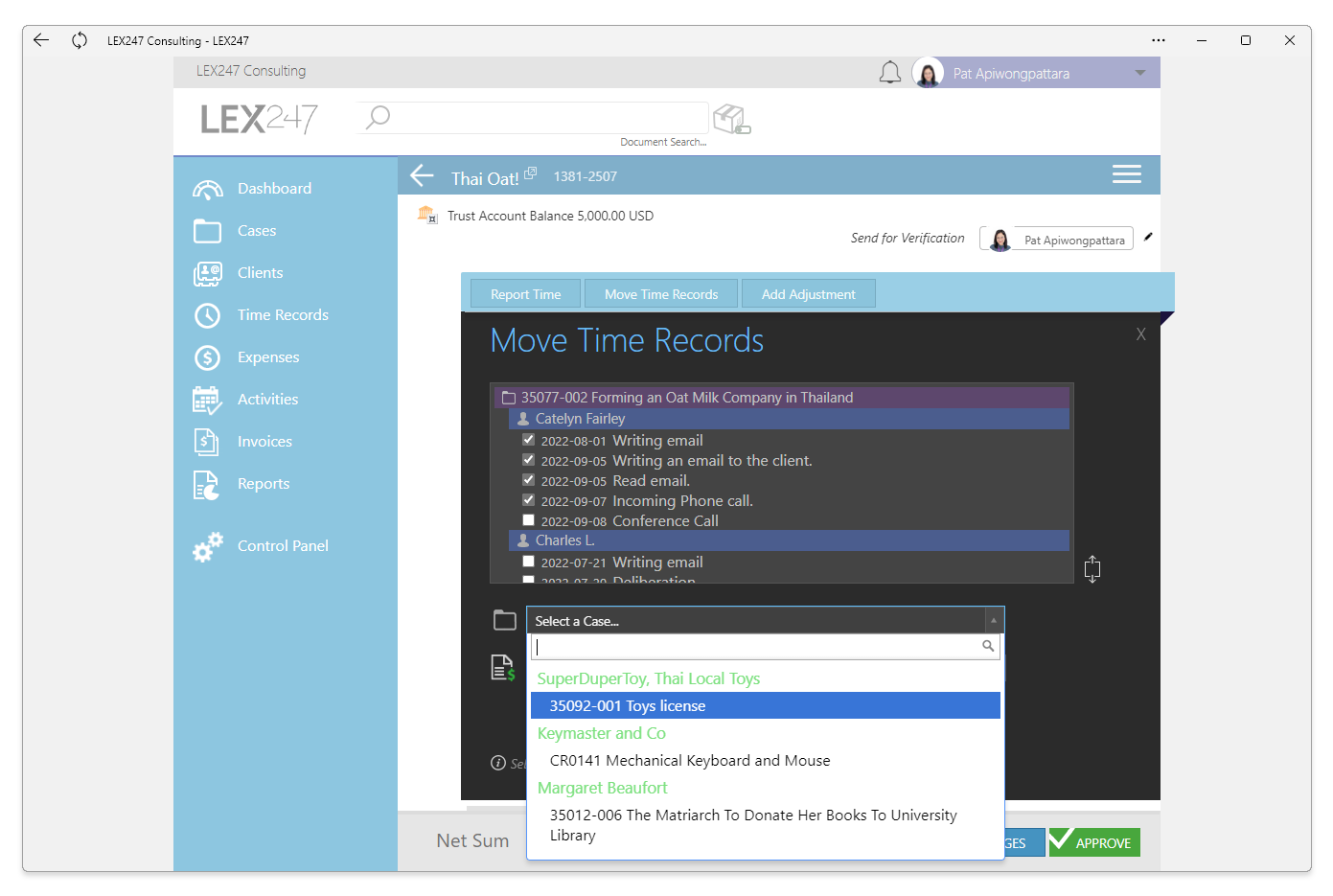Uncheck the Incoming Phone call record

pos(528,500)
